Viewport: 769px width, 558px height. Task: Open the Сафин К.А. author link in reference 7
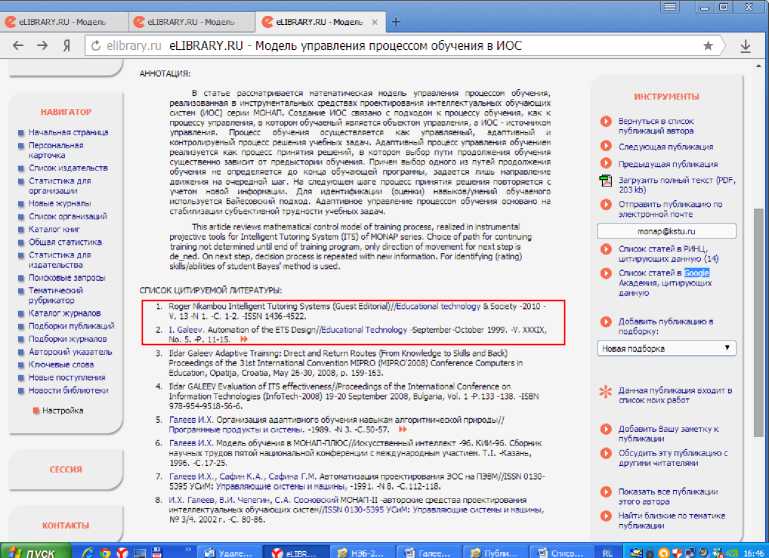240,476
